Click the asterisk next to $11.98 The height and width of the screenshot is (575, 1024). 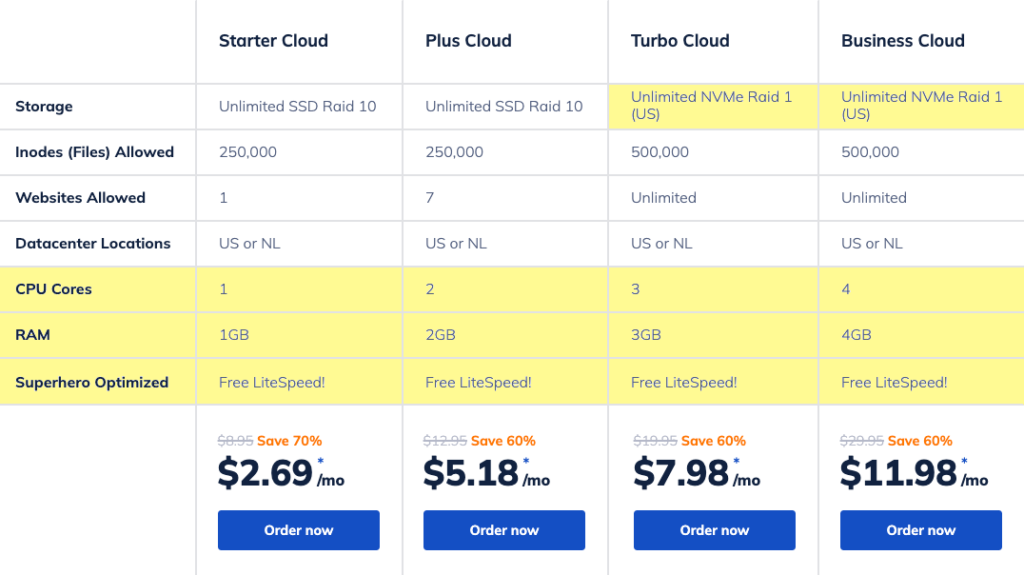point(964,462)
